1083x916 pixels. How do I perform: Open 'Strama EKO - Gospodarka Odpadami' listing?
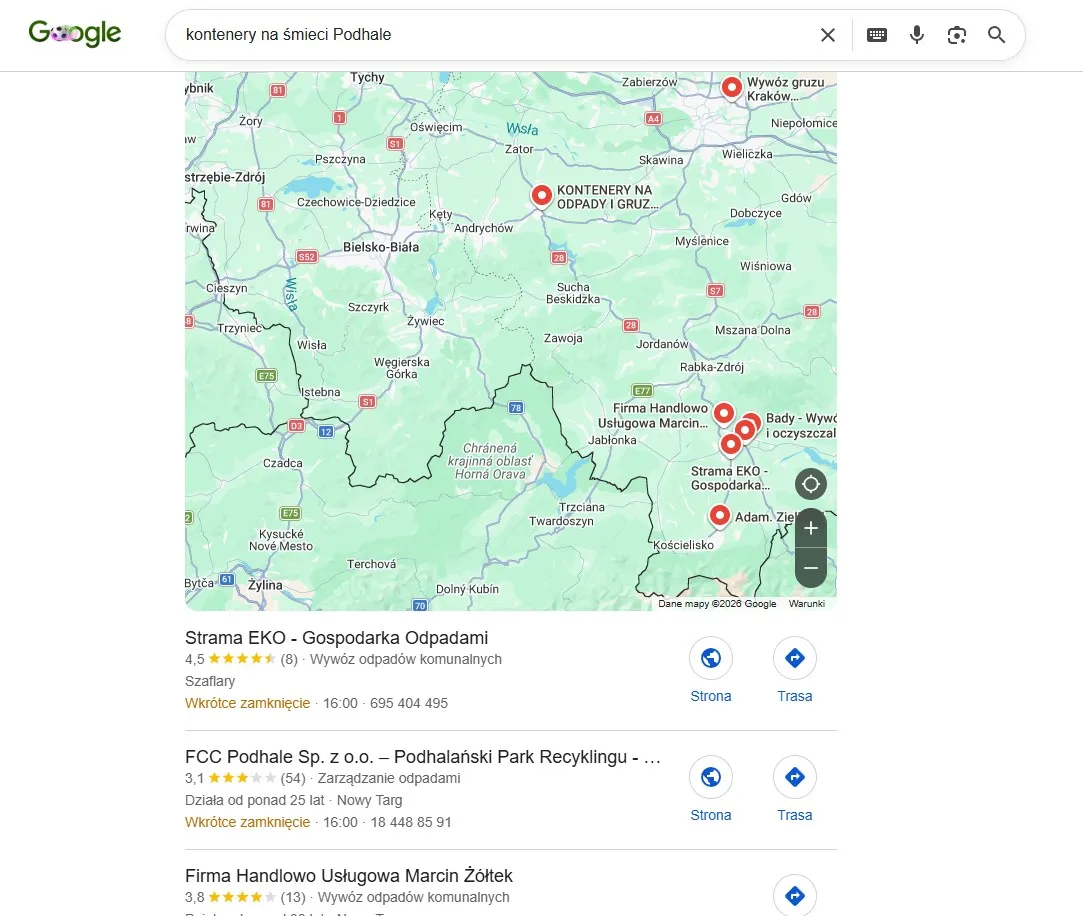336,638
